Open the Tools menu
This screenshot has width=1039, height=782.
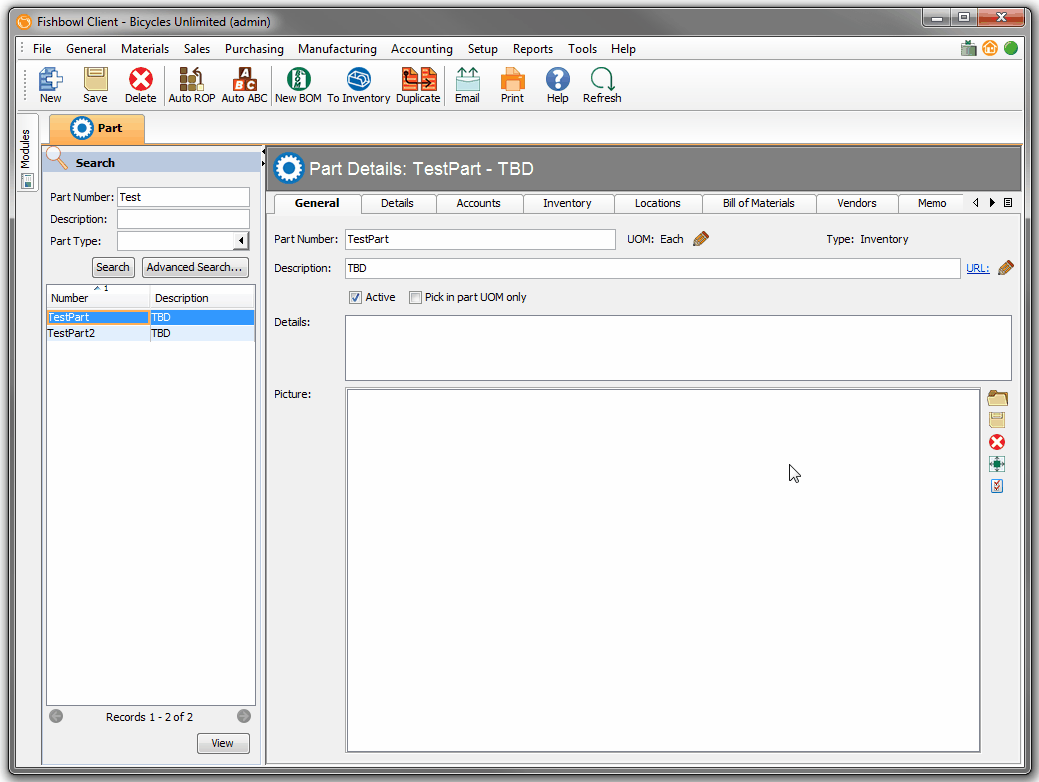pos(582,48)
